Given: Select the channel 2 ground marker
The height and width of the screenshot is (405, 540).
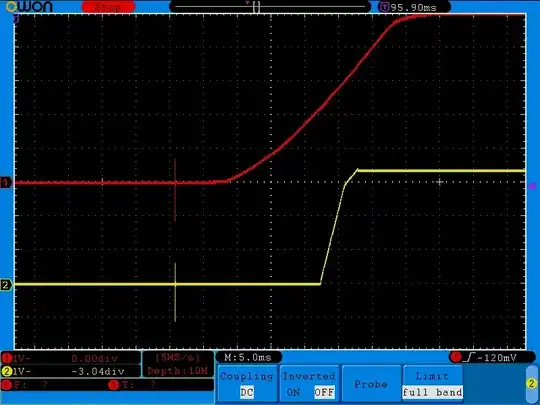Looking at the screenshot, I should (x=6, y=285).
